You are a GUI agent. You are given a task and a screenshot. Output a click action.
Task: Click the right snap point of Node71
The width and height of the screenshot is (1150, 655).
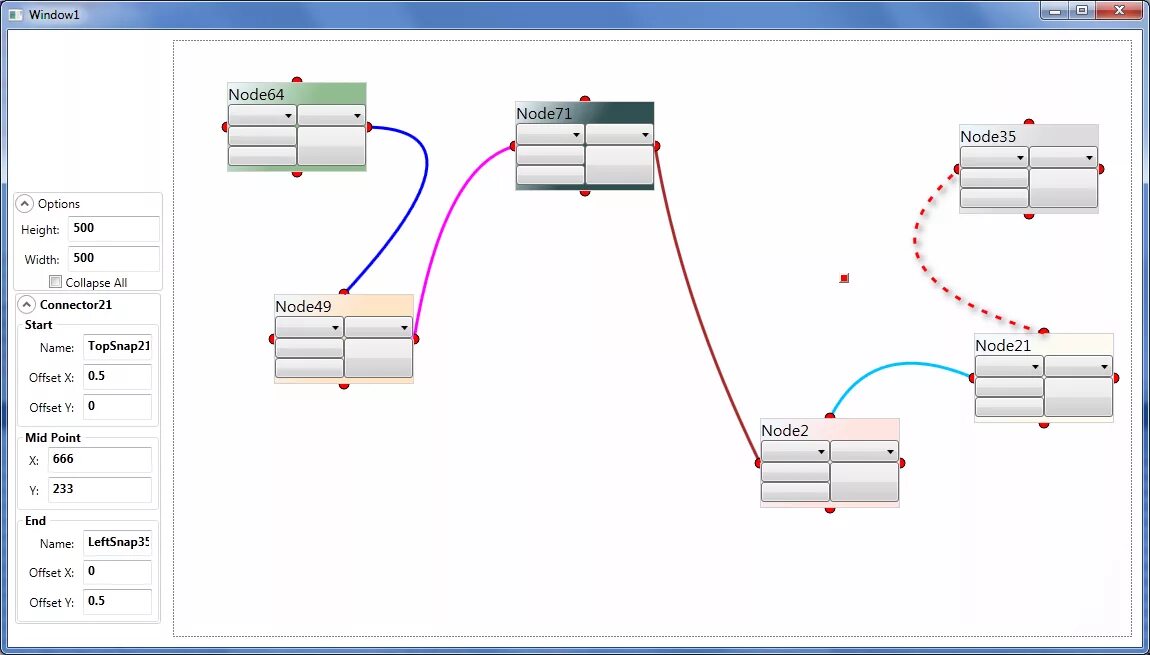[x=656, y=147]
